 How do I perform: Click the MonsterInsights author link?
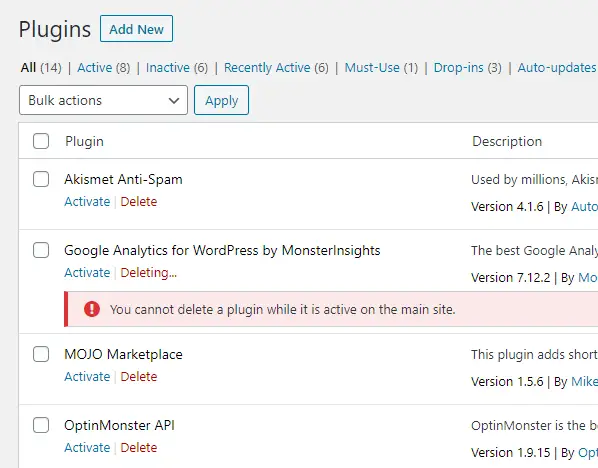click(588, 278)
